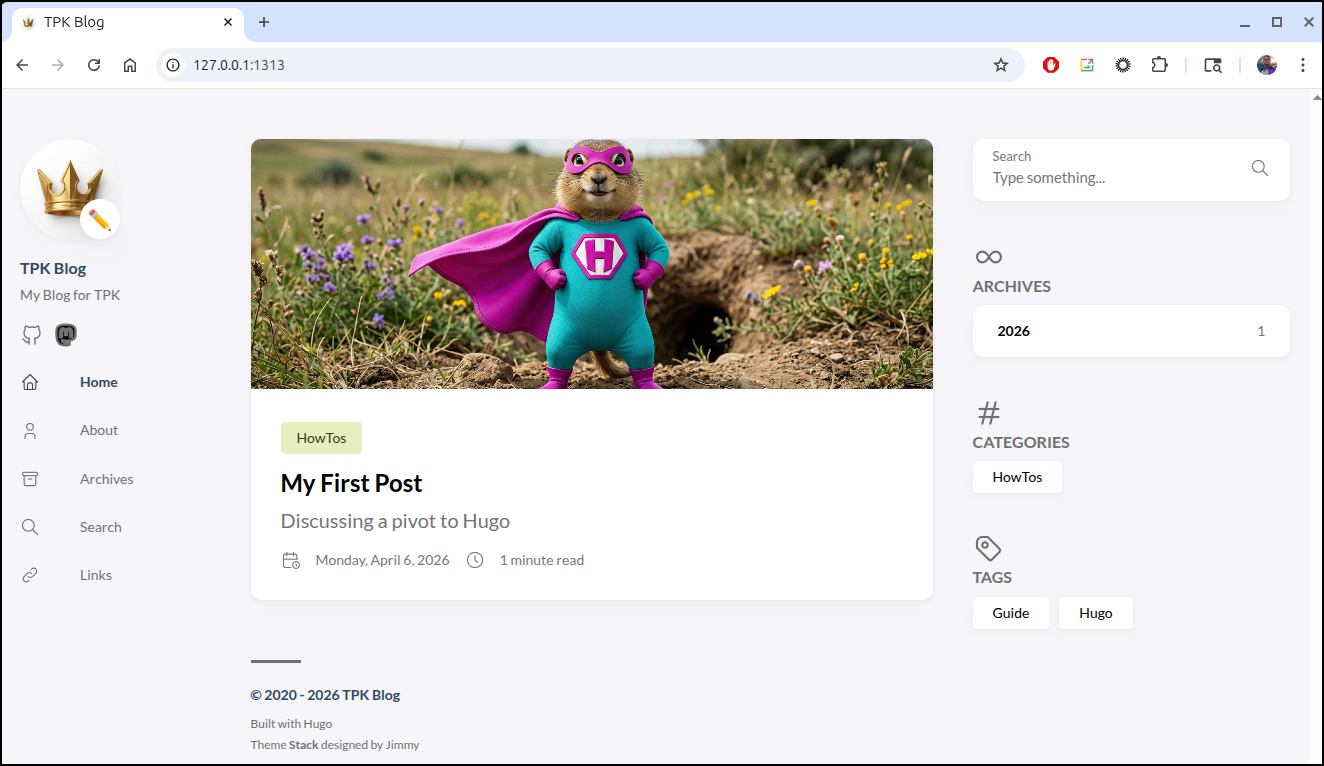Open Chrome three-dot menu
The image size is (1324, 766).
tap(1302, 65)
